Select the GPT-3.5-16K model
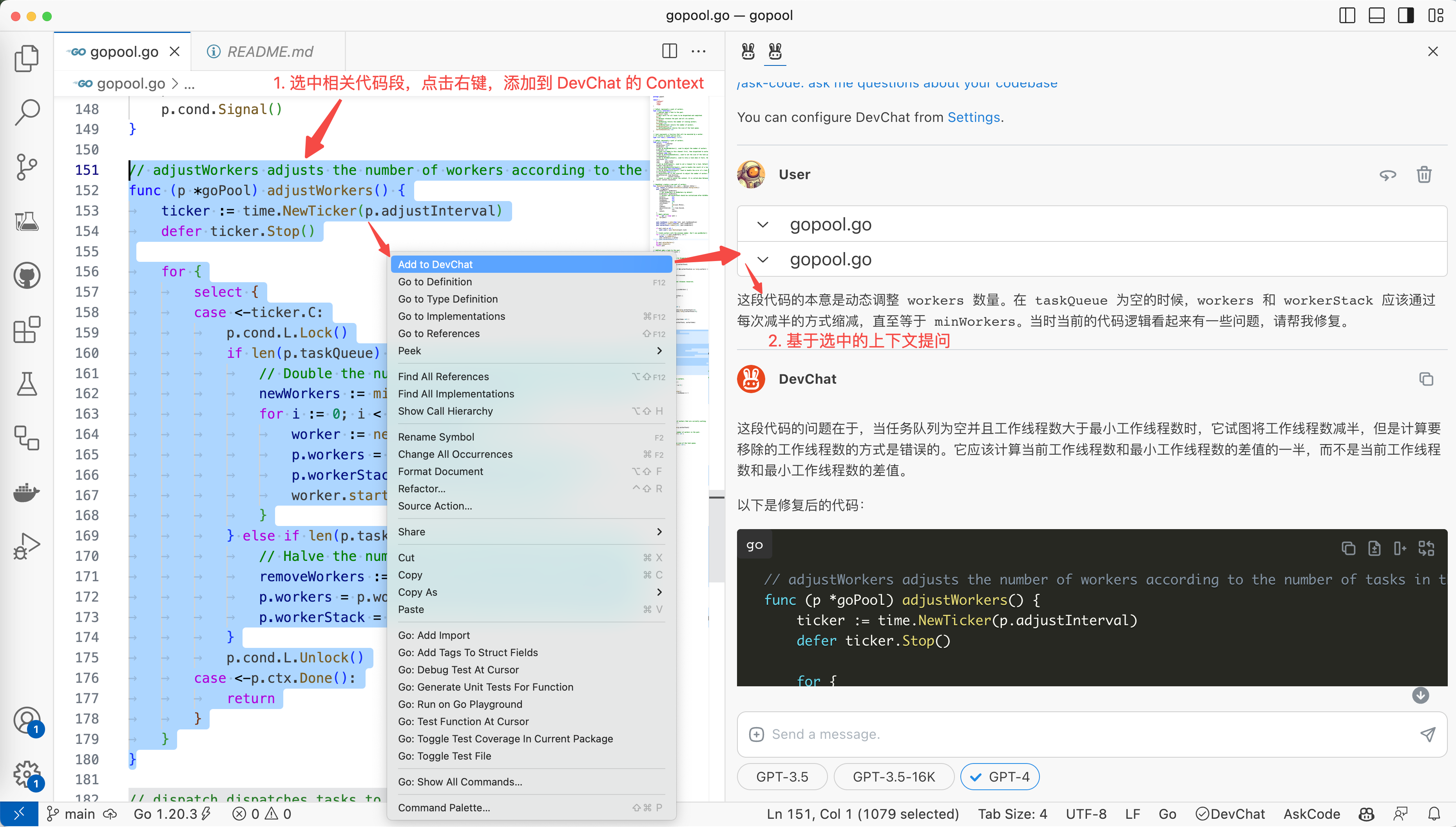The image size is (1456, 827). point(893,776)
